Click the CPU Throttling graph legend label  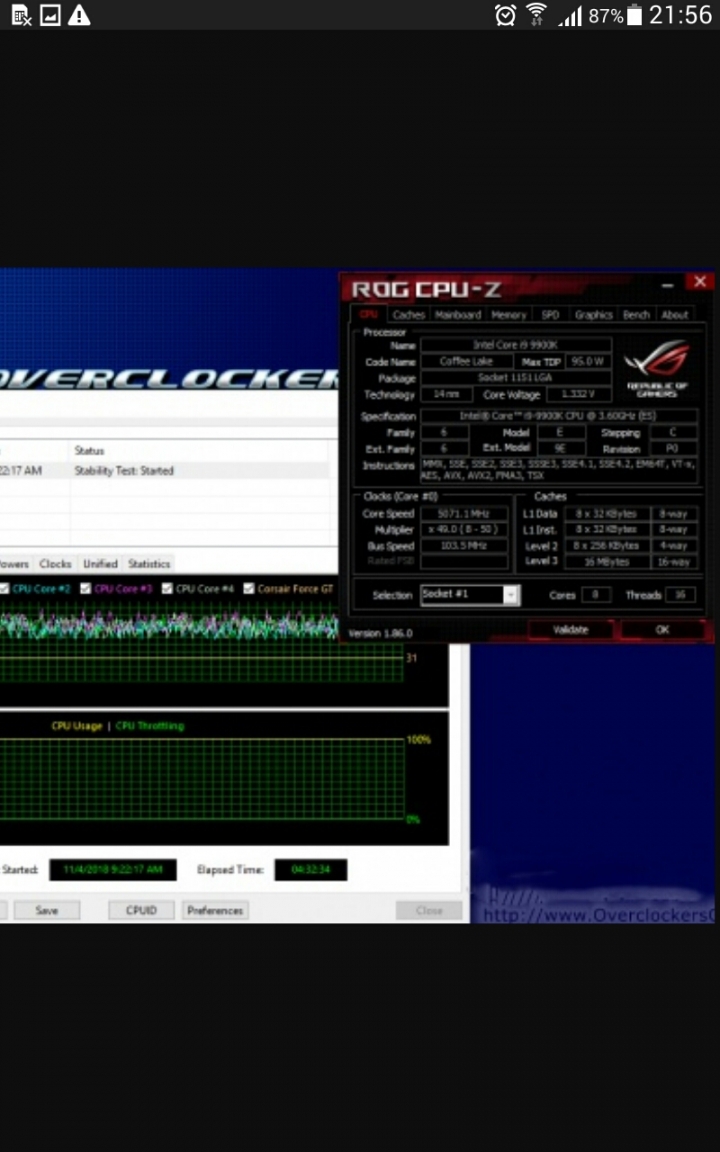coord(150,726)
